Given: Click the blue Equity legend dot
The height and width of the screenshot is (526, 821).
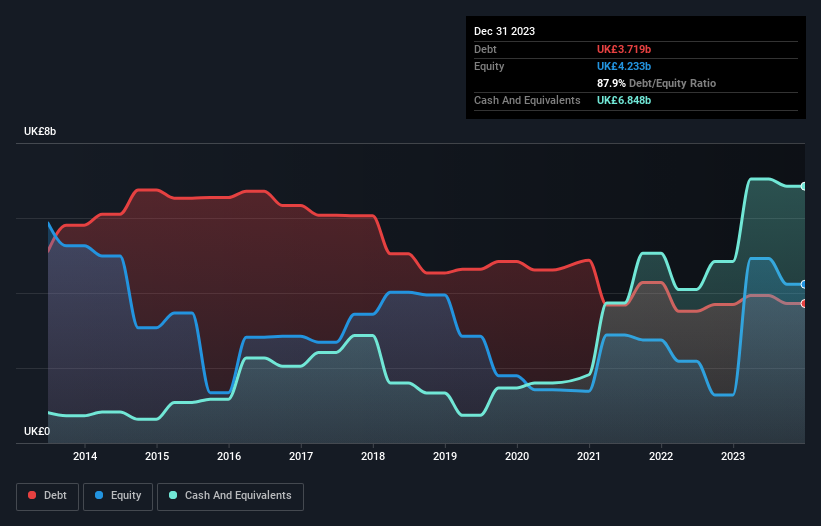Looking at the screenshot, I should 99,495.
